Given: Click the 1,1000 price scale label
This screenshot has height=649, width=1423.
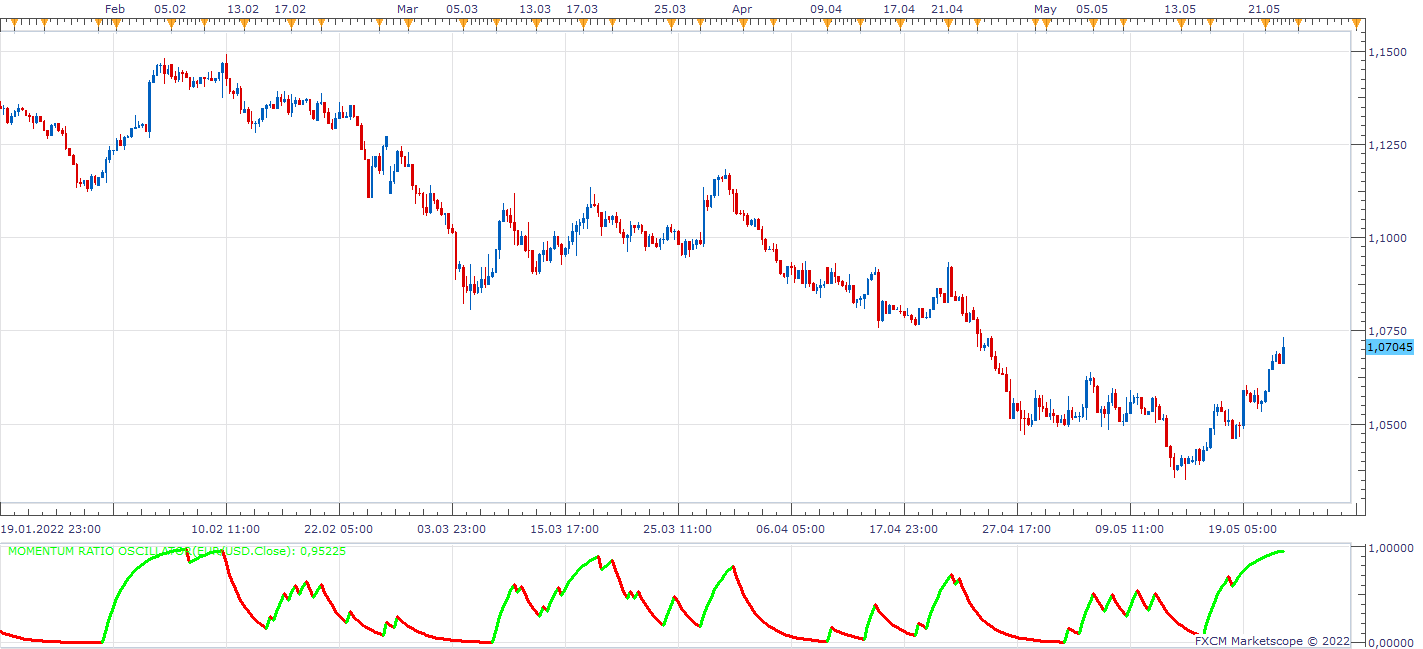Looking at the screenshot, I should (1386, 238).
